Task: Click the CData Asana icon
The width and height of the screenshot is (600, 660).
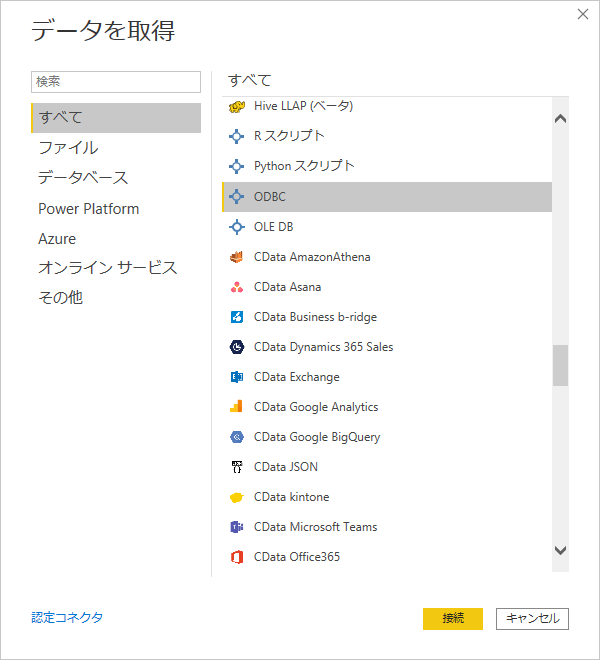Action: coord(237,287)
